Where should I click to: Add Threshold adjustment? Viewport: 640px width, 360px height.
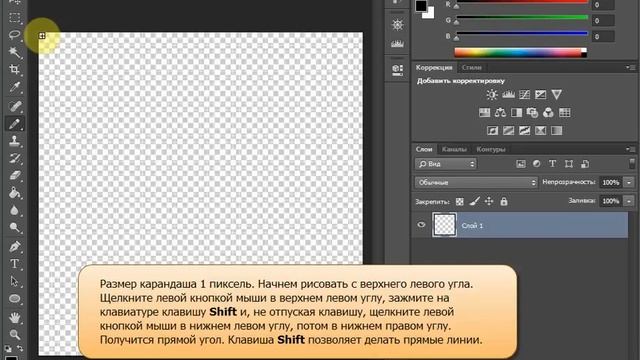tap(524, 131)
